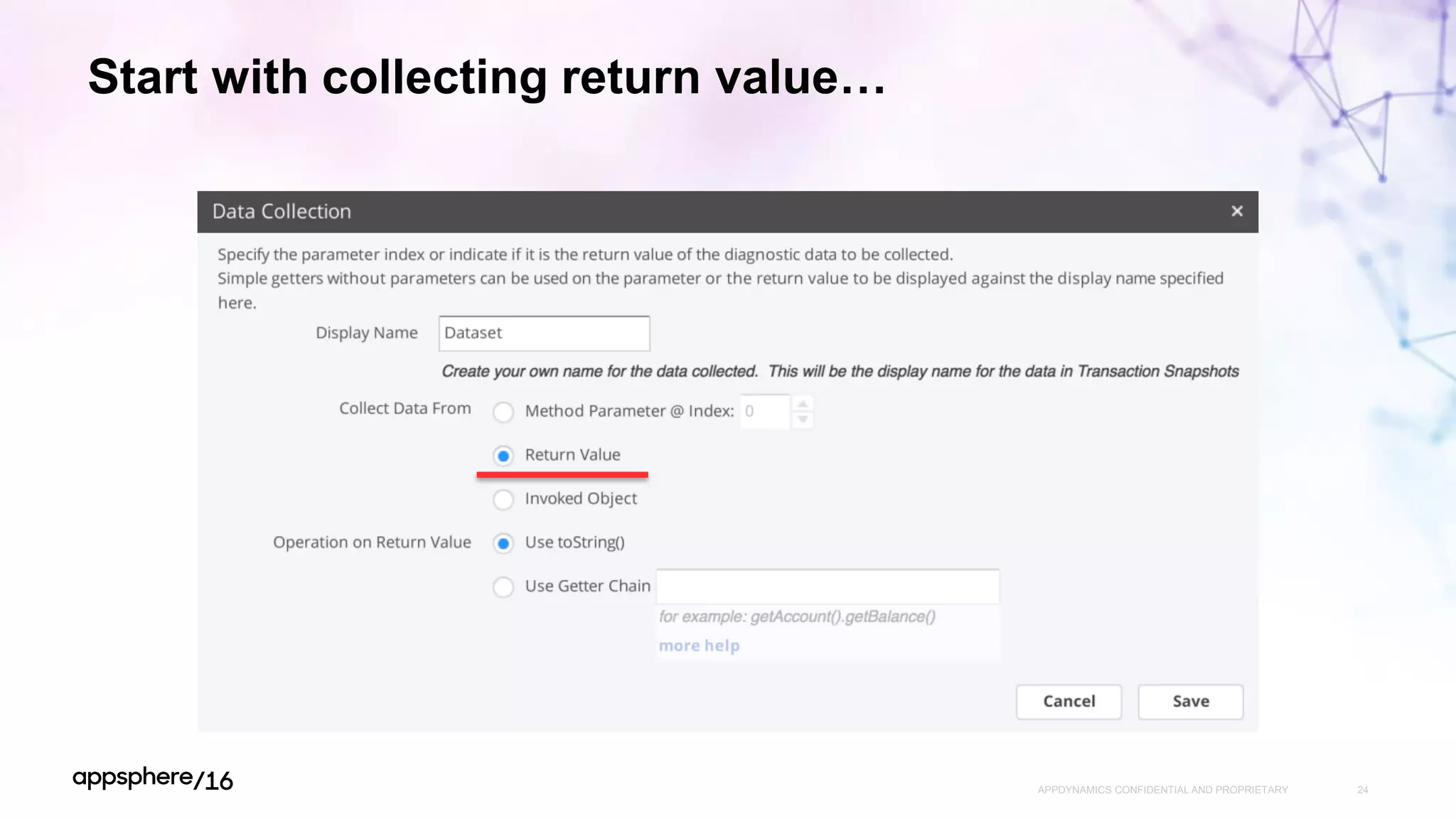Select the Use Getter Chain radio option
Screen dimensions: 1456x819
[503, 587]
